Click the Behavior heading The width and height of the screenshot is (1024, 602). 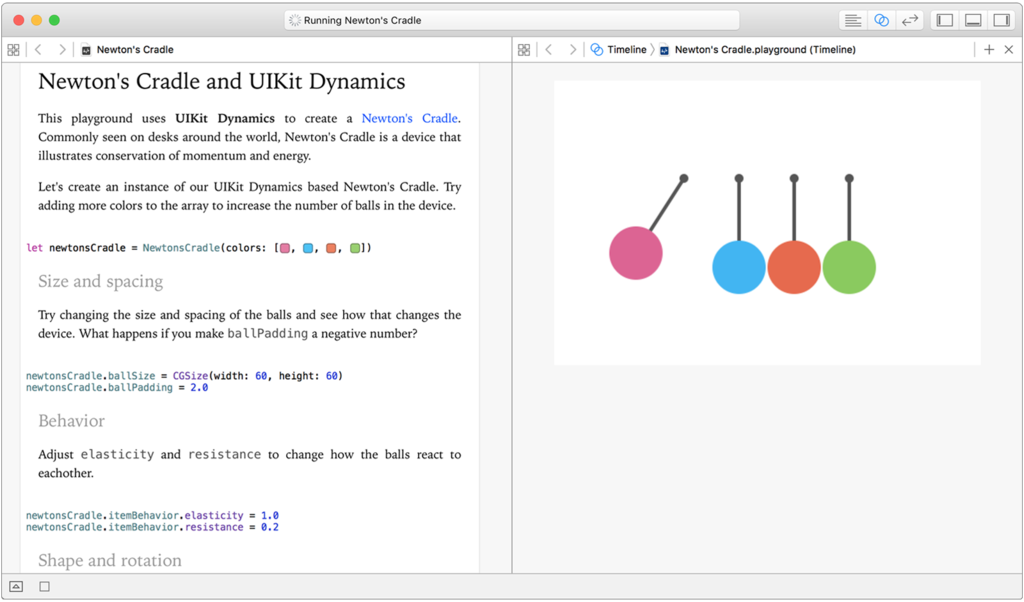click(x=71, y=421)
